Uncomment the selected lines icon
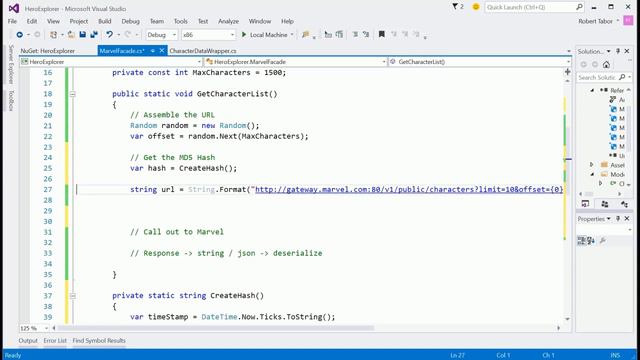640x360 pixels. click(x=366, y=35)
